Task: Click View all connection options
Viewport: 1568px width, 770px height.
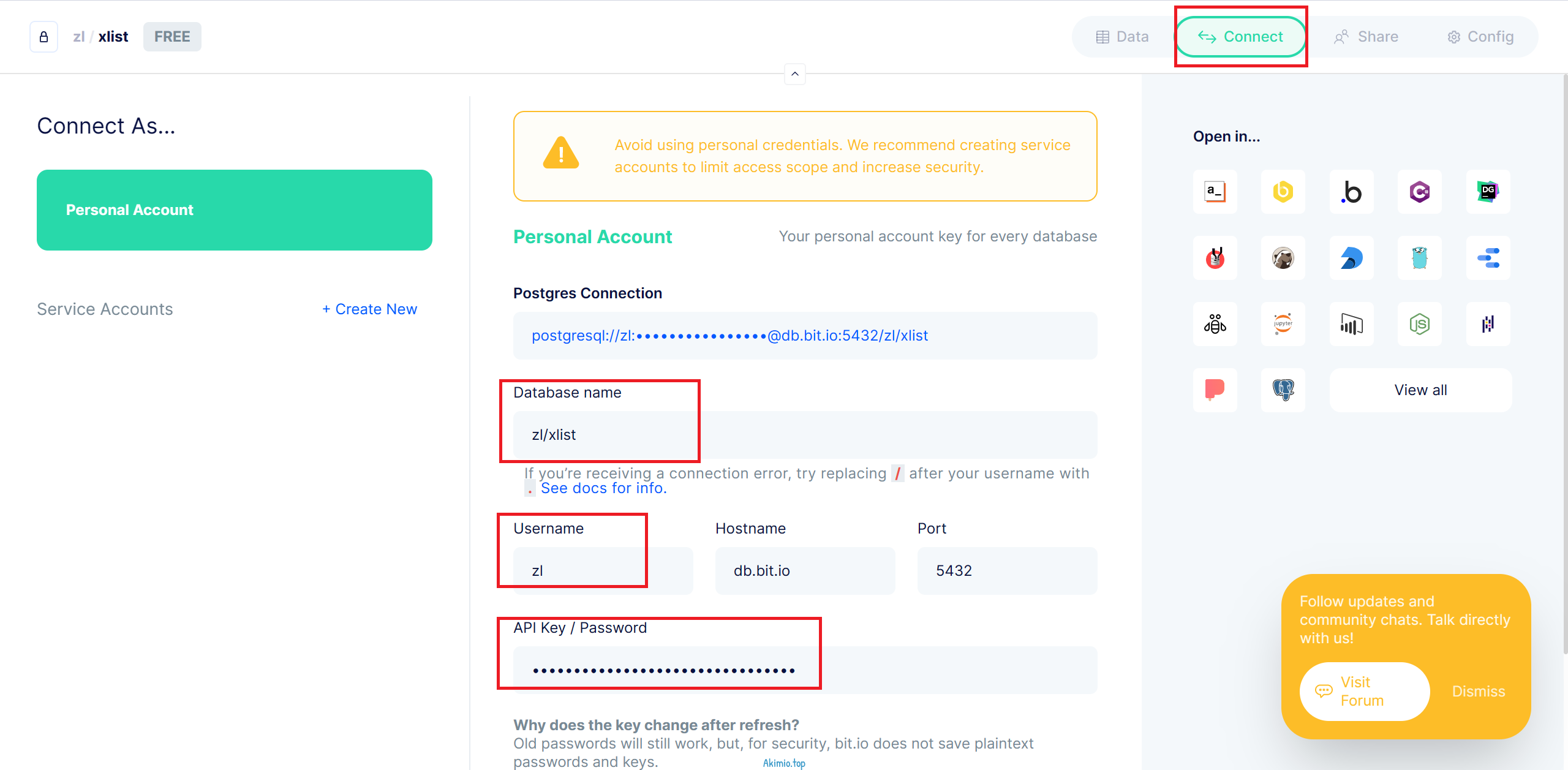Action: tap(1420, 390)
